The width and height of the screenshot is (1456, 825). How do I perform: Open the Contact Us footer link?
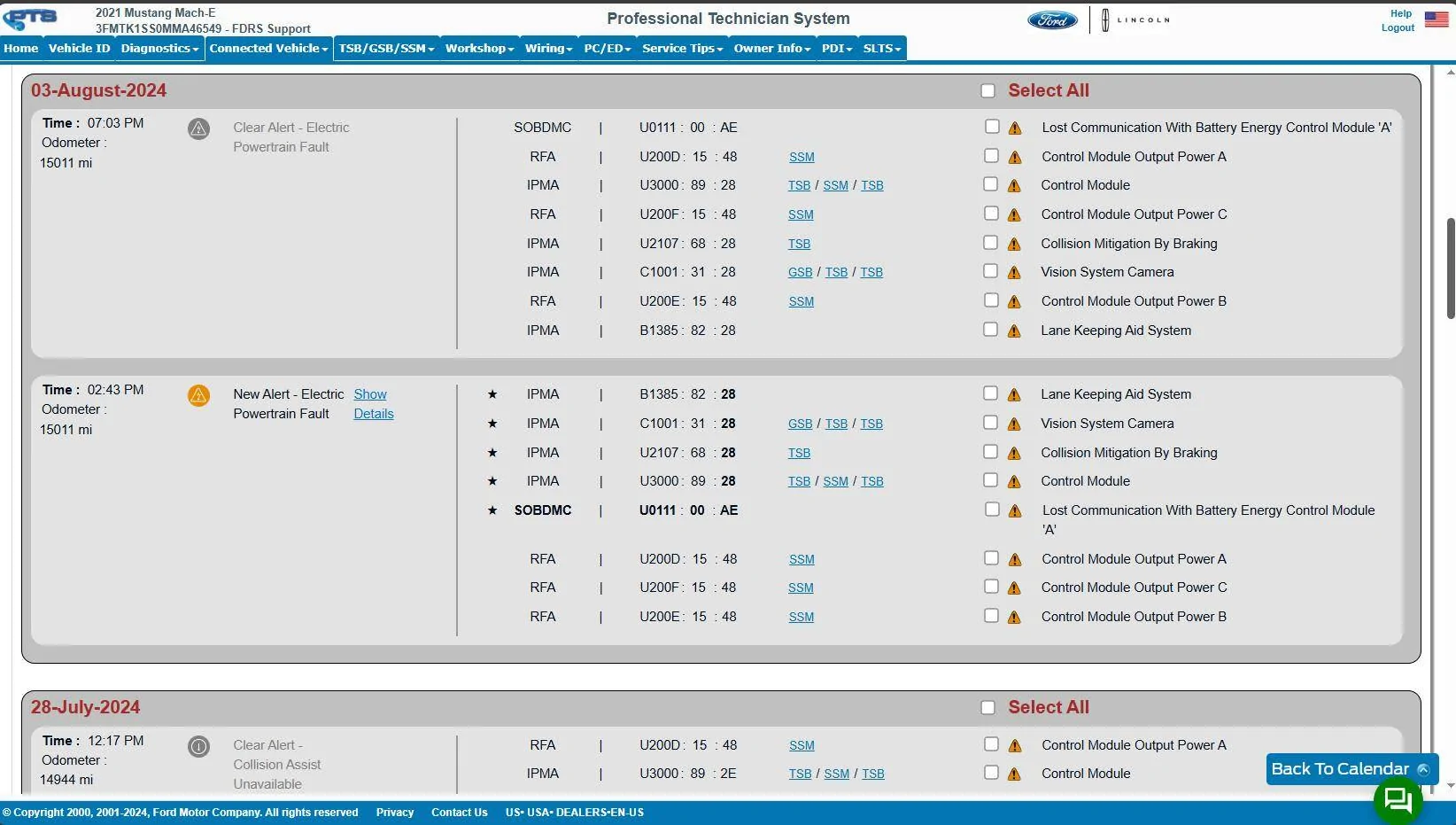(x=460, y=813)
